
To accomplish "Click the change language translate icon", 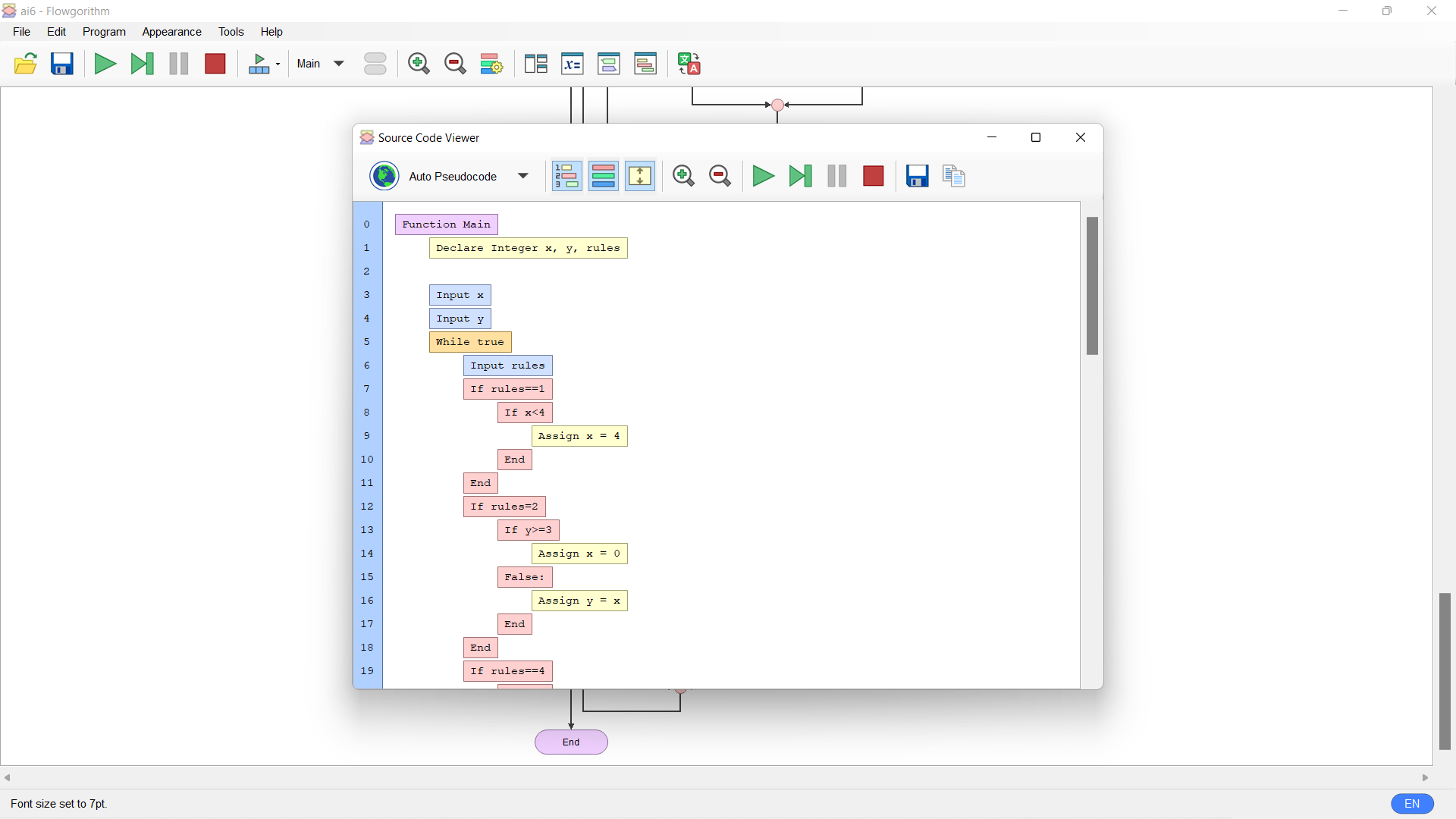I will tap(689, 64).
